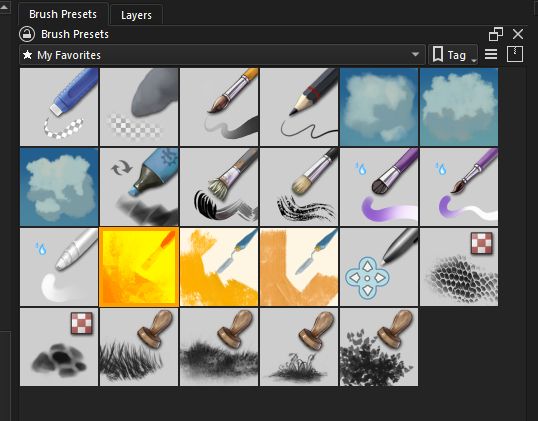The width and height of the screenshot is (538, 421).
Task: Select the blue eraser brush preset
Action: coord(59,107)
